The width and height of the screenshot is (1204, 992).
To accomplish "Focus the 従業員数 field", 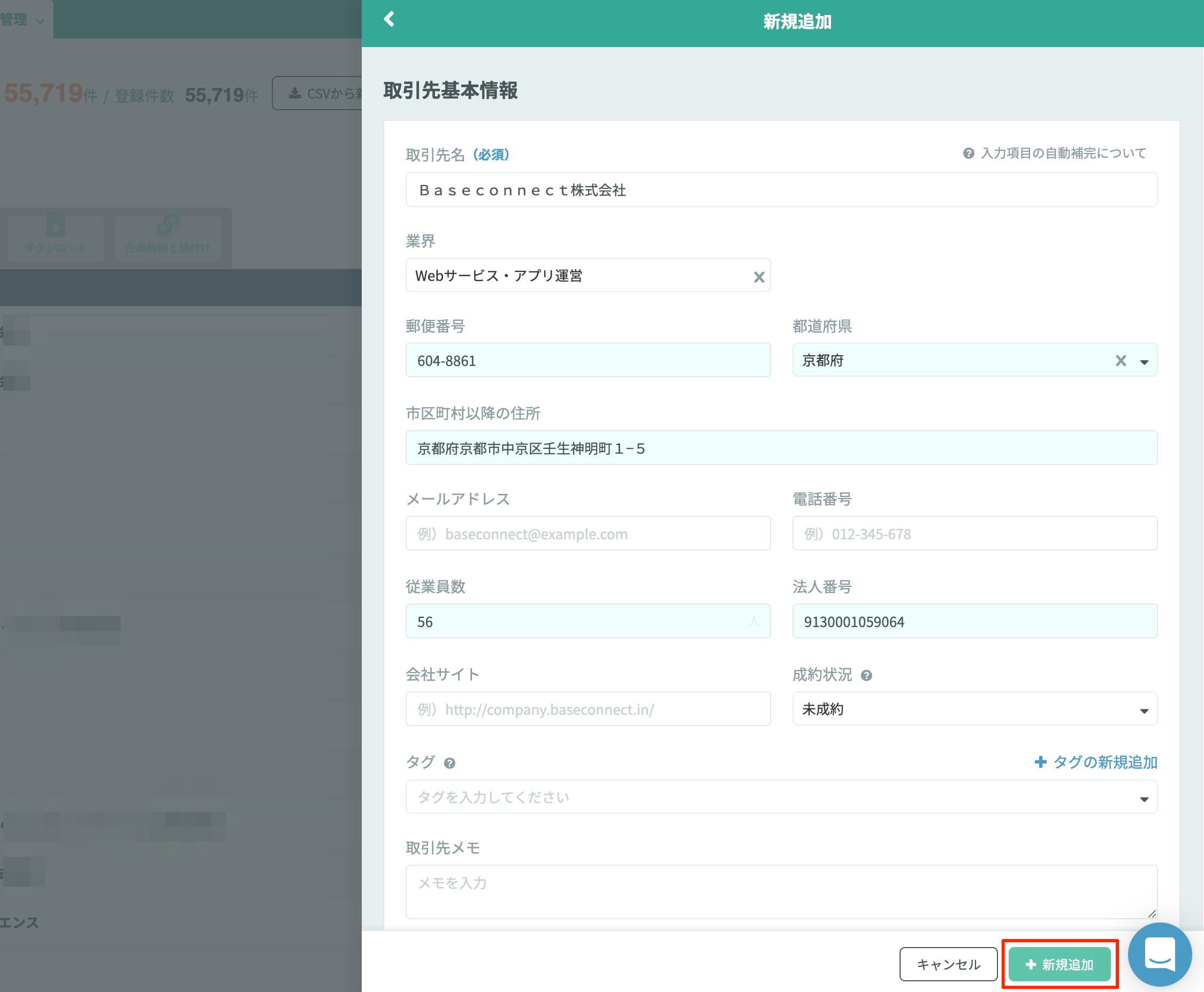I will point(588,621).
